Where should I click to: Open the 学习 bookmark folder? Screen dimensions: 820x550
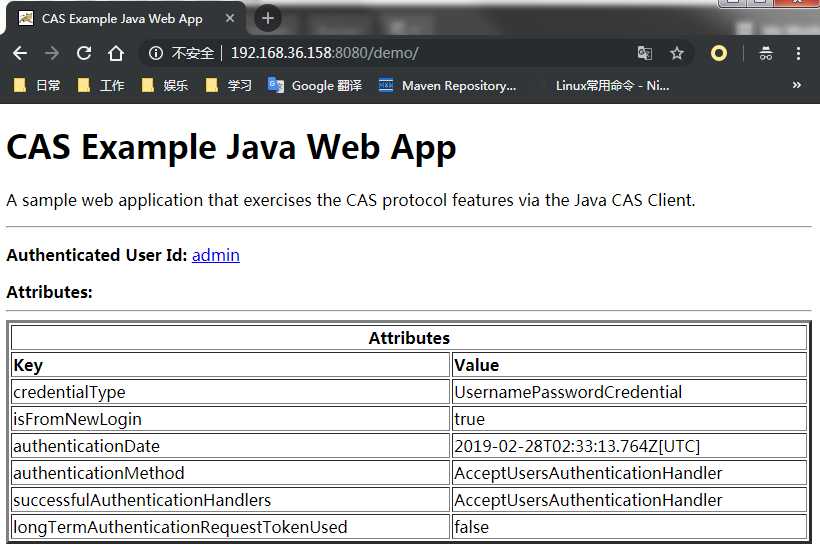(229, 86)
